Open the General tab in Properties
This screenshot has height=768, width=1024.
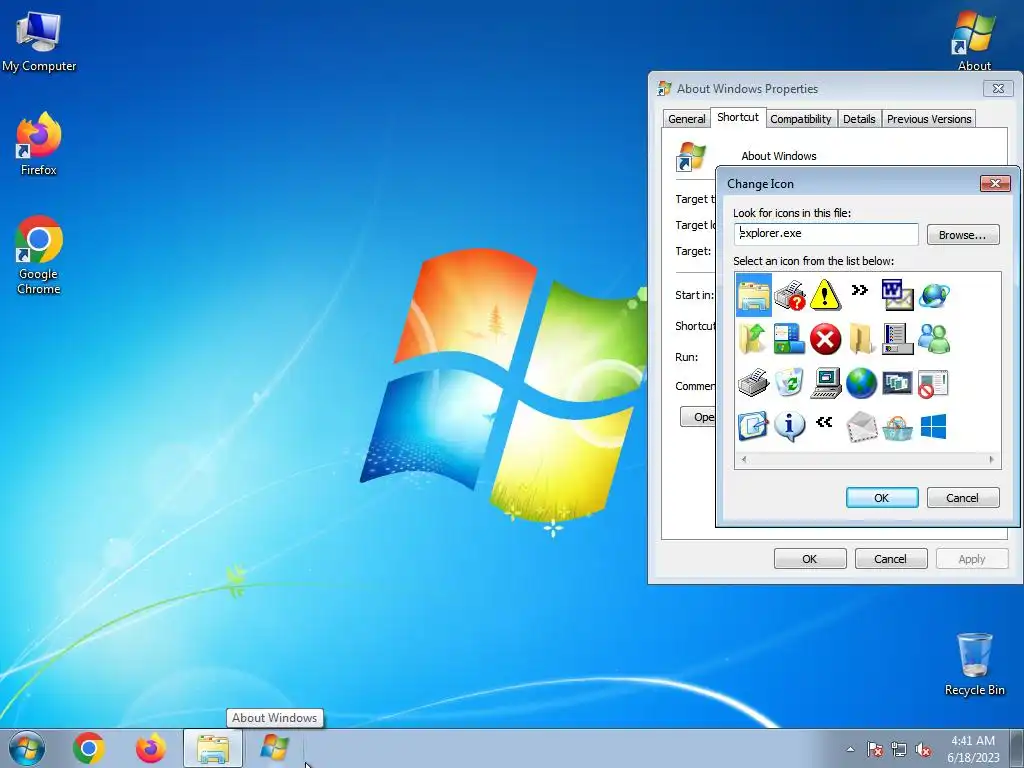point(686,119)
